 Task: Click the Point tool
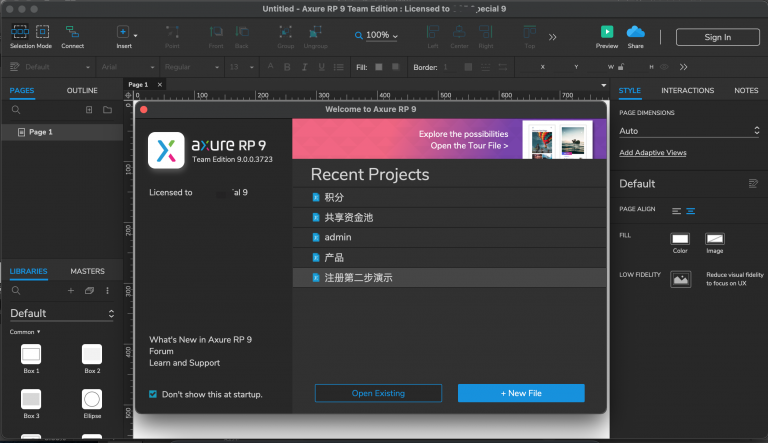[x=172, y=37]
